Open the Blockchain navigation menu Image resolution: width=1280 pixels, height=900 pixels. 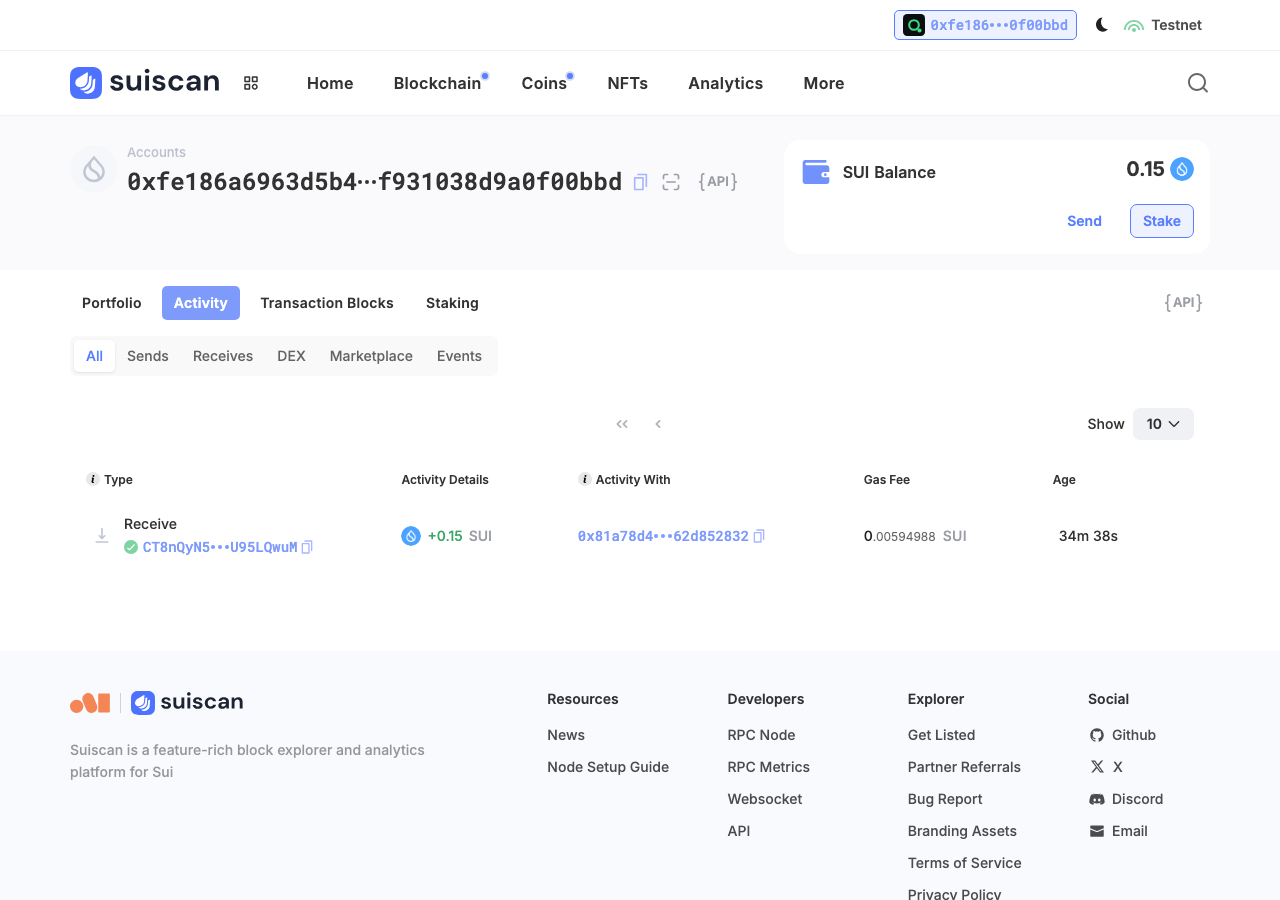pos(437,83)
